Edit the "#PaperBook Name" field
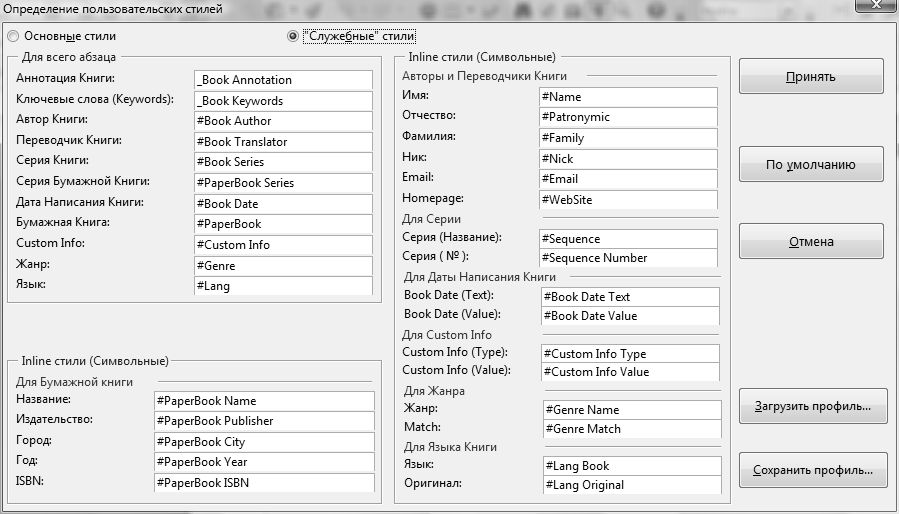 pos(264,401)
